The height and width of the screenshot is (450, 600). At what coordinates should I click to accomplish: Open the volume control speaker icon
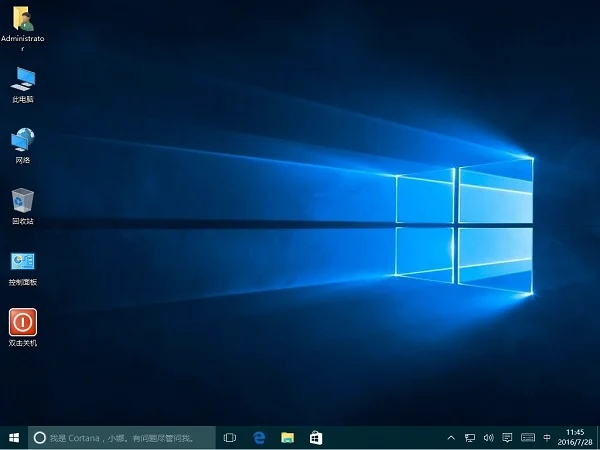(x=488, y=437)
